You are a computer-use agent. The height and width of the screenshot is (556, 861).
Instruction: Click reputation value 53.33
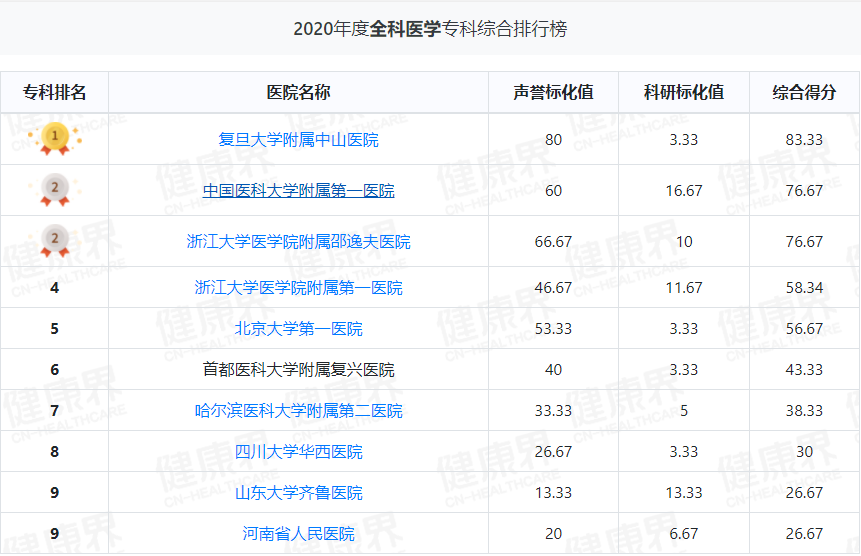point(554,329)
